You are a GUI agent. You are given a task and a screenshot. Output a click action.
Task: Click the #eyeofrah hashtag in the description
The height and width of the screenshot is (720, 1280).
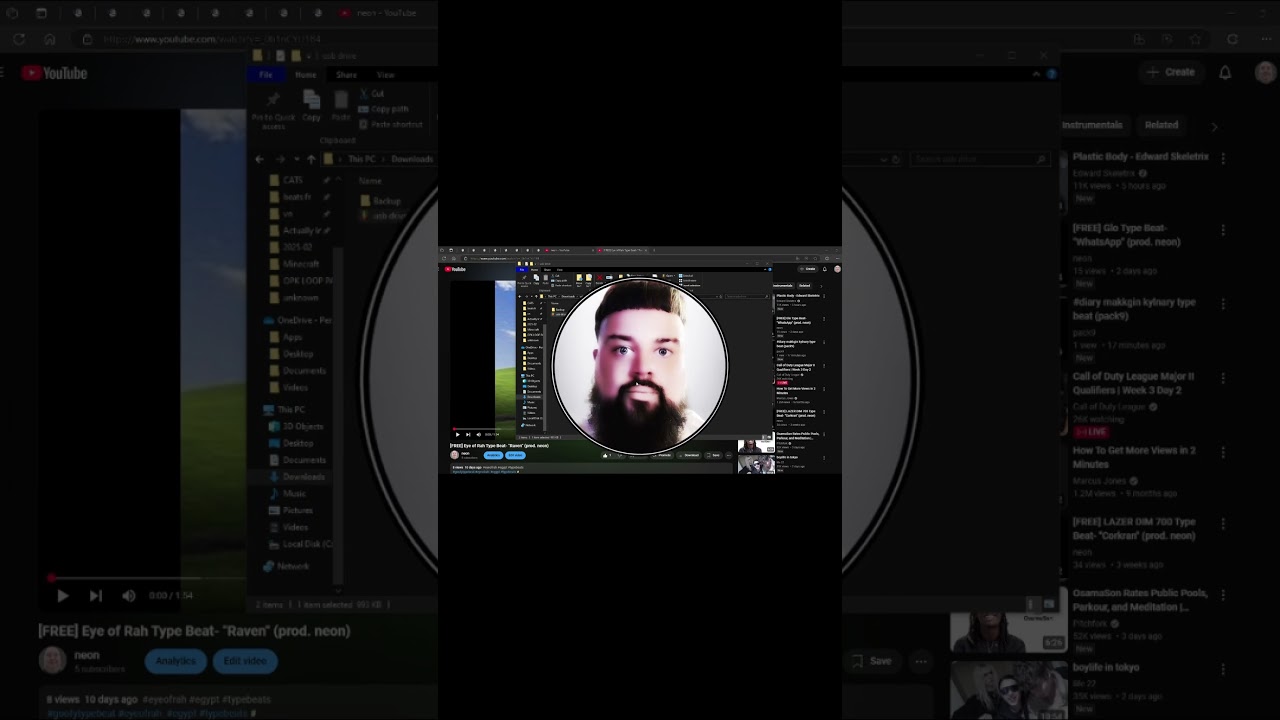(x=164, y=699)
